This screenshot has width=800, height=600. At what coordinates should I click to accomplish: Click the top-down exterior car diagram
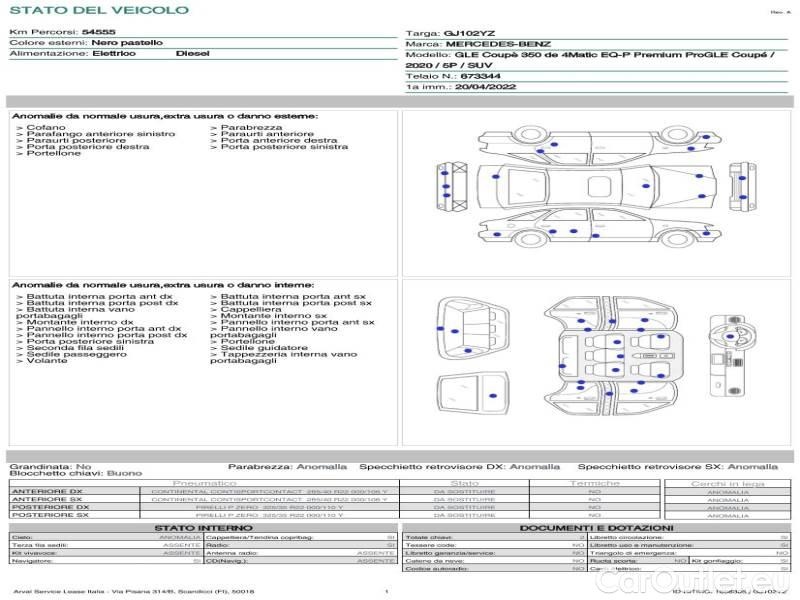coord(596,186)
